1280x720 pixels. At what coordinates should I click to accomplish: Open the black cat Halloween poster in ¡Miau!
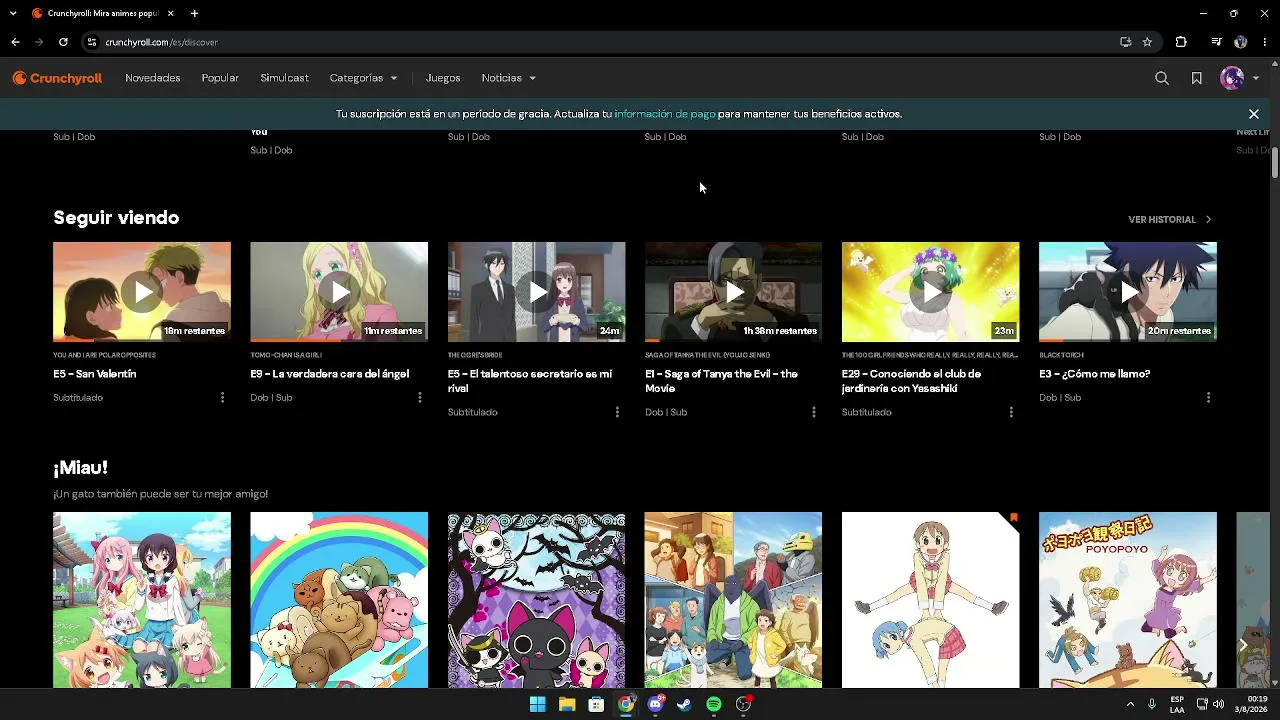[536, 600]
